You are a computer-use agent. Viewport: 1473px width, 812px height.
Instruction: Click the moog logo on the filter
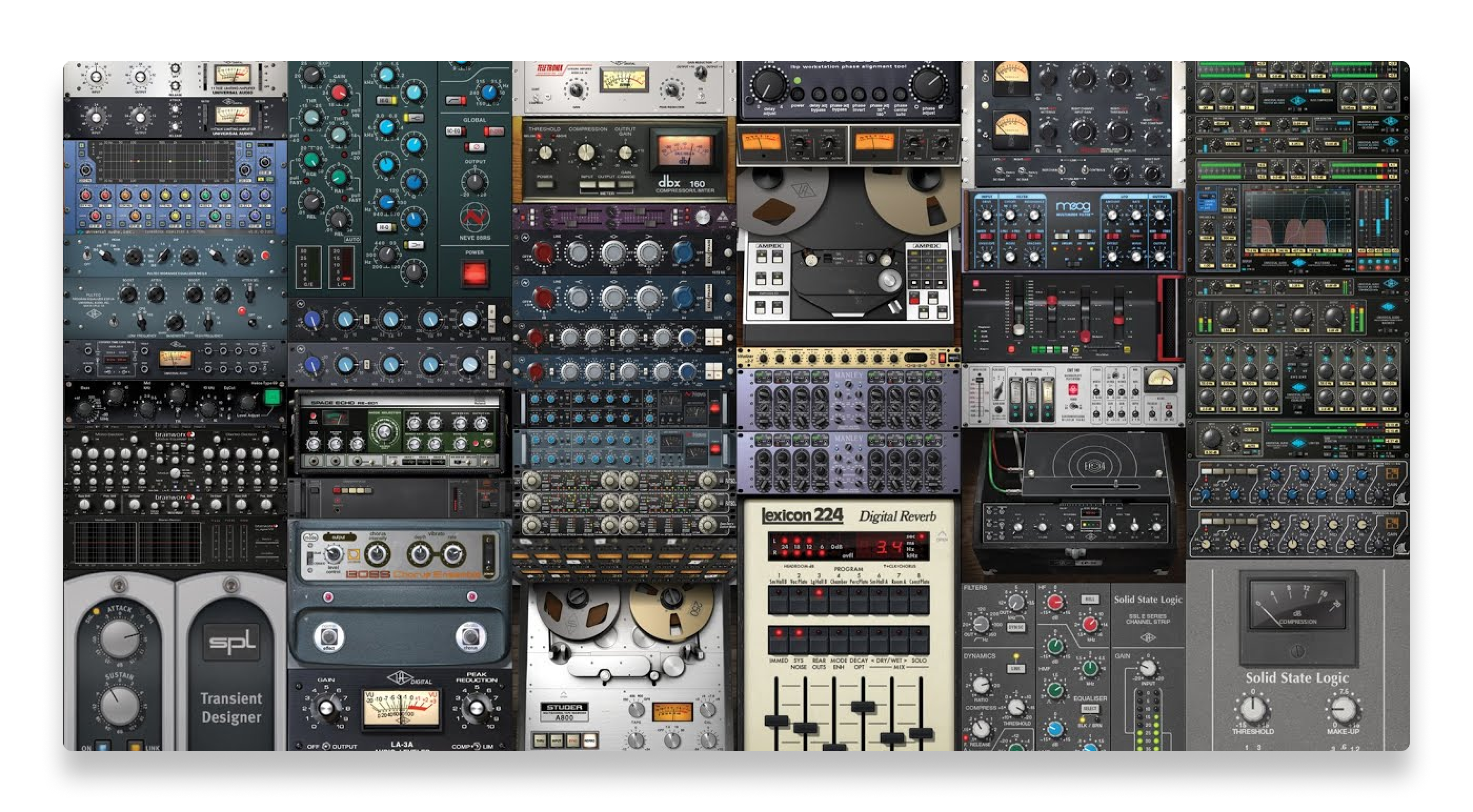1072,207
